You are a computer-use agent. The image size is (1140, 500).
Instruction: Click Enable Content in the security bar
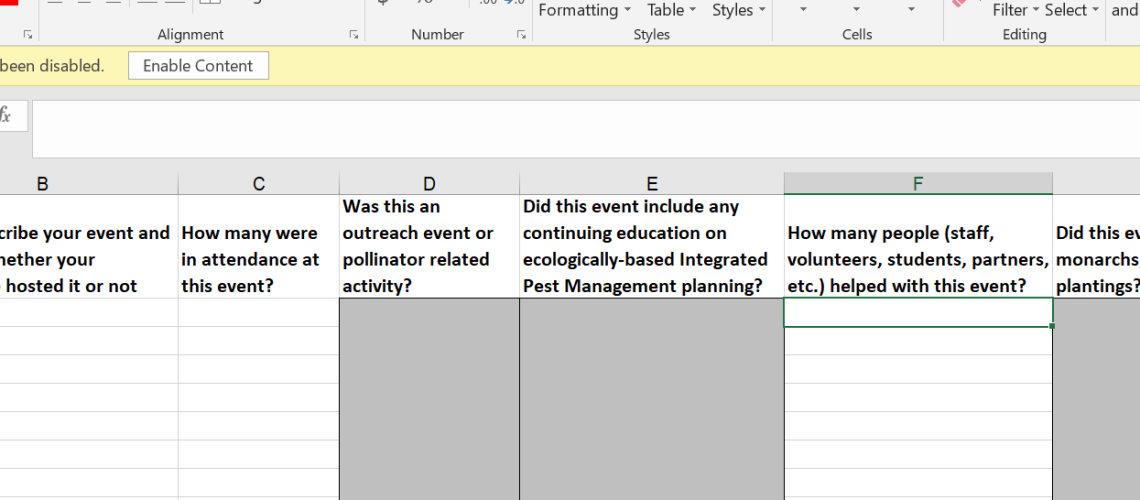(198, 65)
